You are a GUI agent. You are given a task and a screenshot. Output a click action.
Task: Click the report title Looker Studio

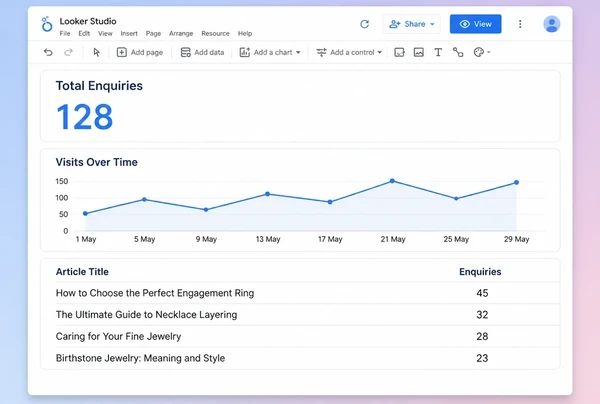(x=88, y=21)
